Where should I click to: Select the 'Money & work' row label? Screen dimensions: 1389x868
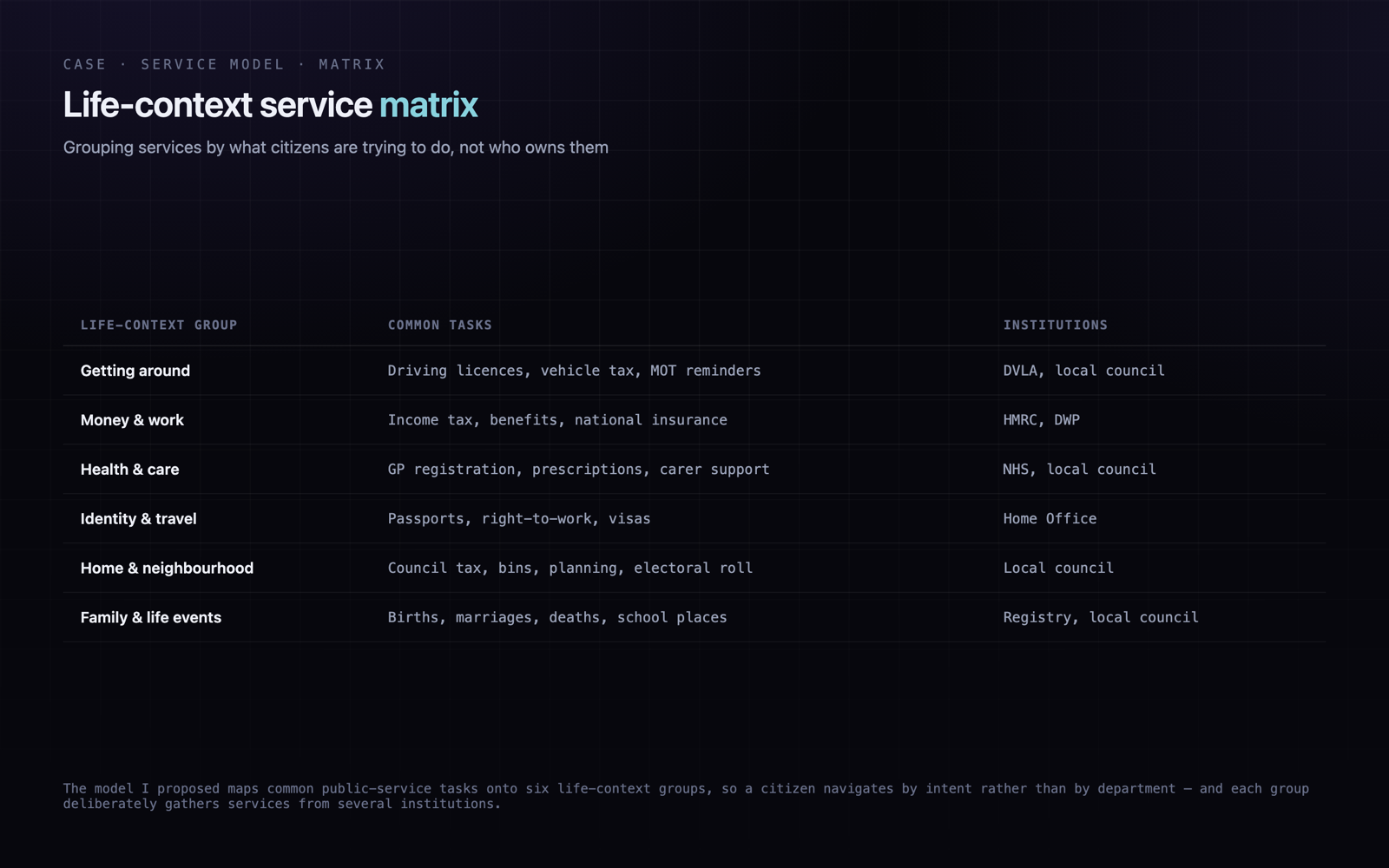point(132,420)
